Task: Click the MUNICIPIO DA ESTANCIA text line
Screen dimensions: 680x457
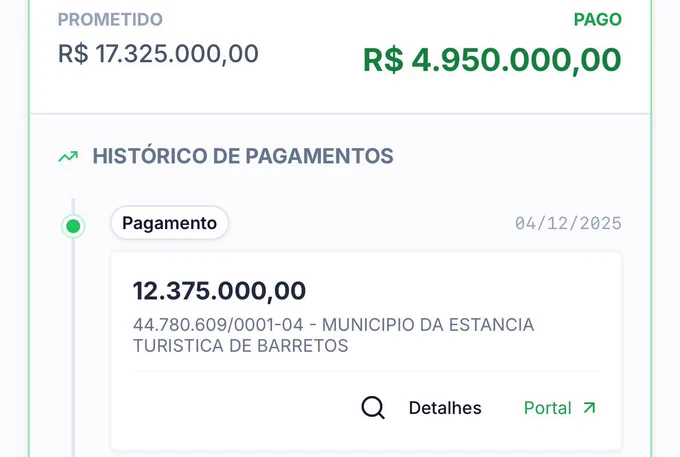Action: pos(428,325)
